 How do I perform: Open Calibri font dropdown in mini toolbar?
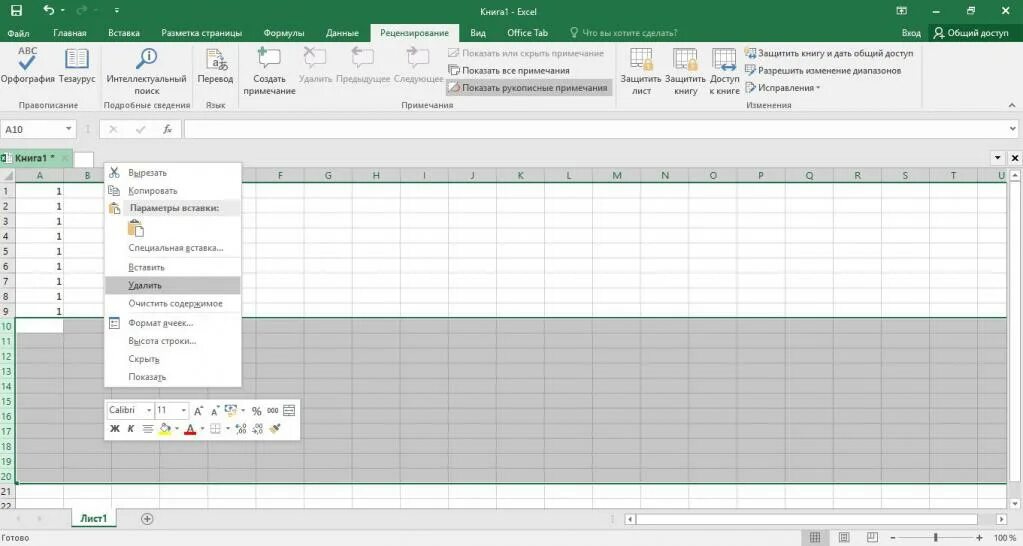[149, 410]
